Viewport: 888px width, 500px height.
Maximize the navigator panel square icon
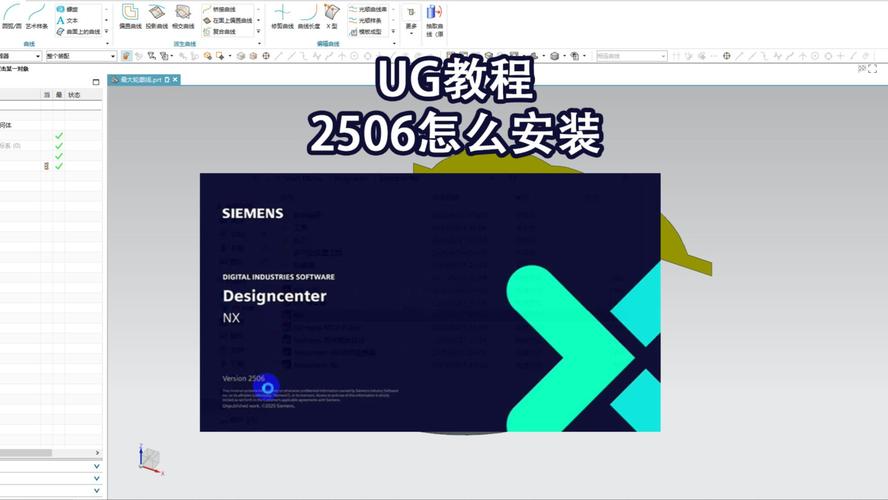coord(96,82)
